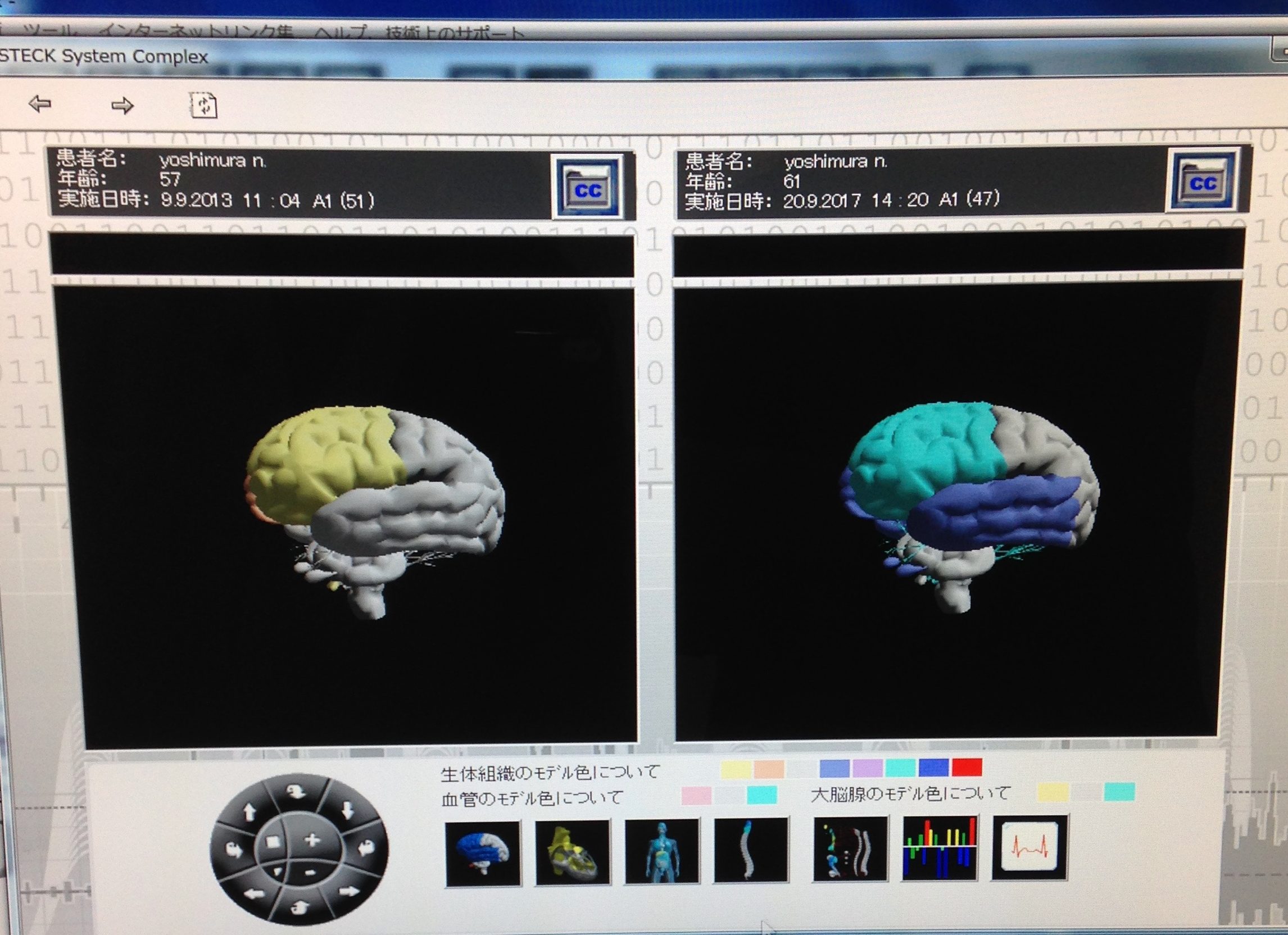Select the heart model thumbnail
Screen dimensions: 1288x935
573,852
